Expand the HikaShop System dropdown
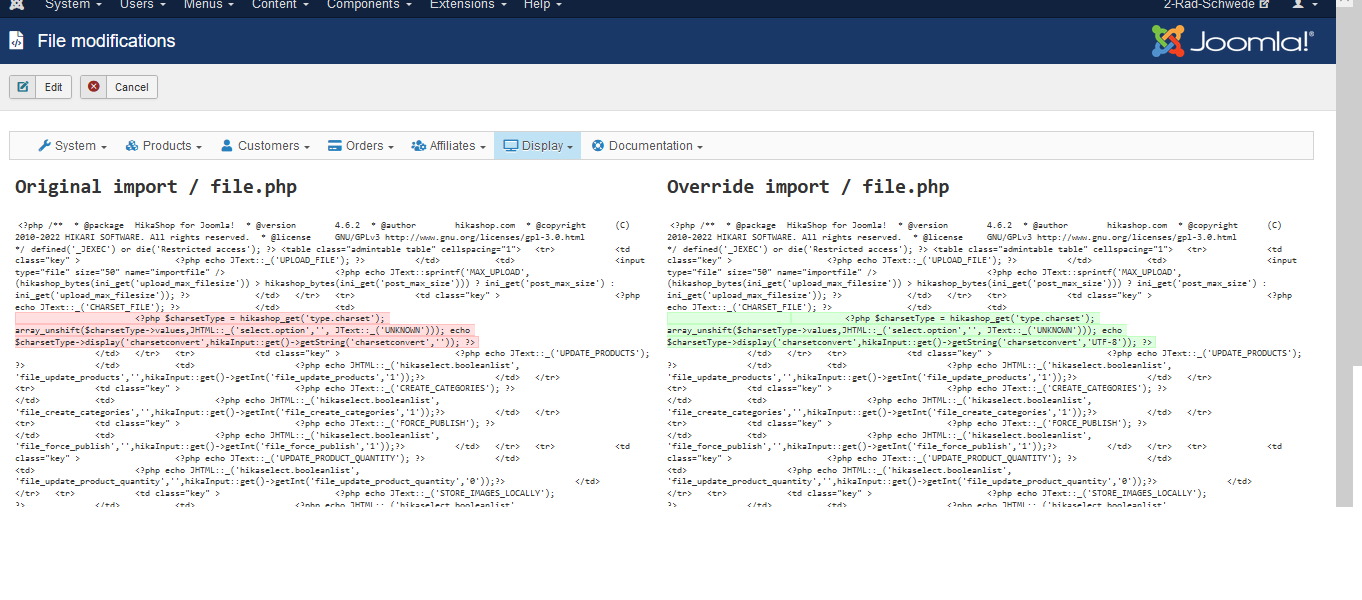This screenshot has width=1362, height=600. [73, 146]
